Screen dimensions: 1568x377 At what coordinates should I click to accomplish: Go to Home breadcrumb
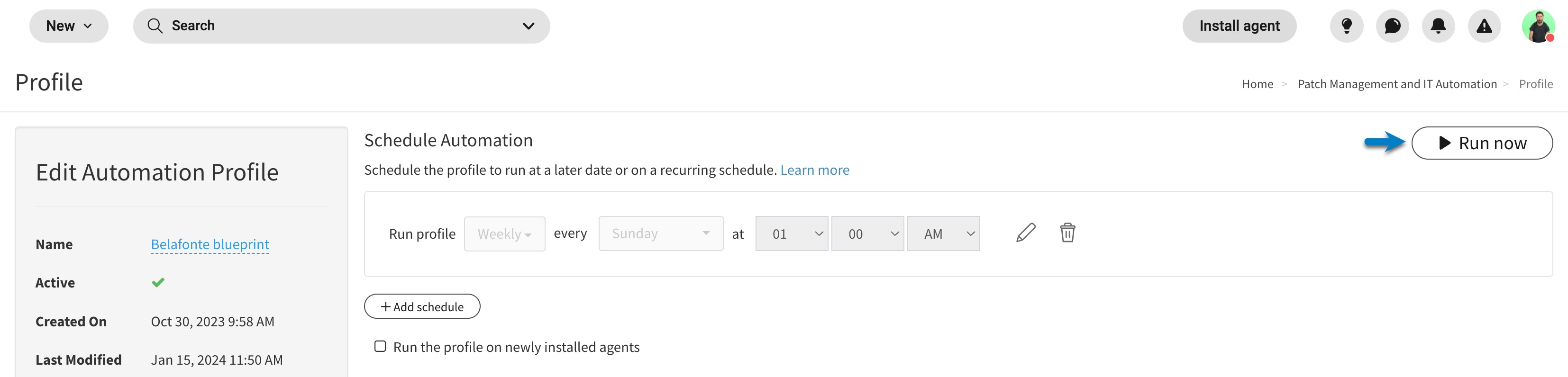(x=1258, y=84)
